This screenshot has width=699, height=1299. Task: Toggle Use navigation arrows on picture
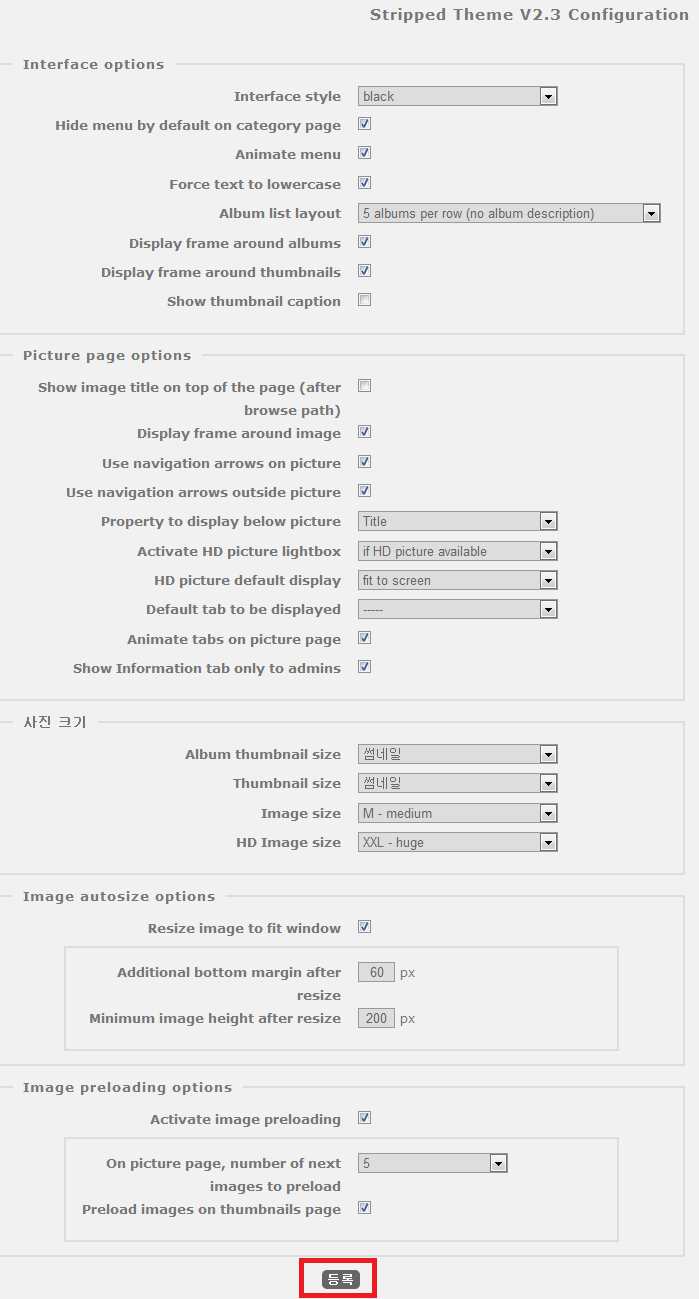click(x=365, y=462)
